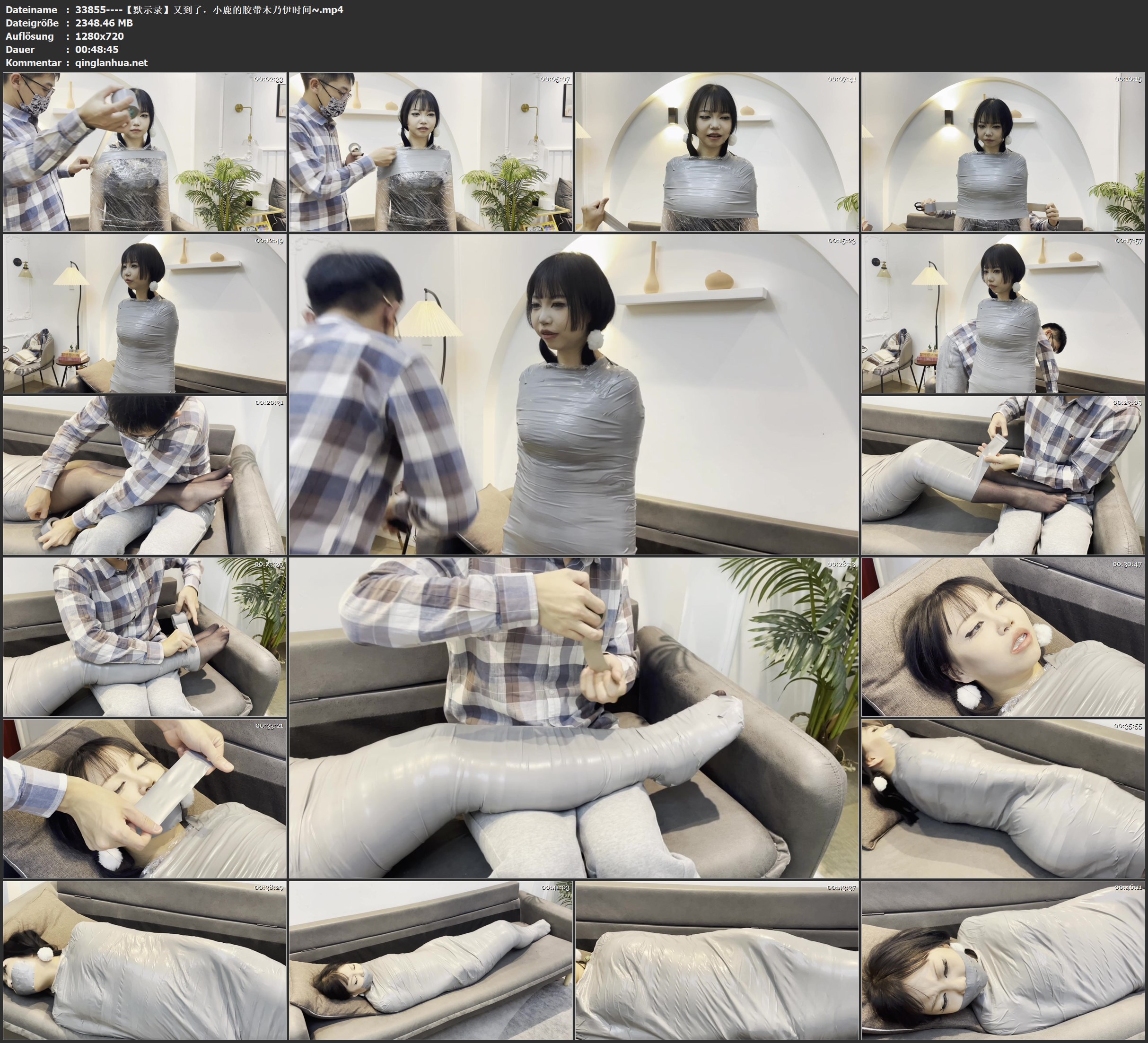The image size is (1148, 1043).
Task: Open the large frame at 00:15:23
Action: click(573, 394)
